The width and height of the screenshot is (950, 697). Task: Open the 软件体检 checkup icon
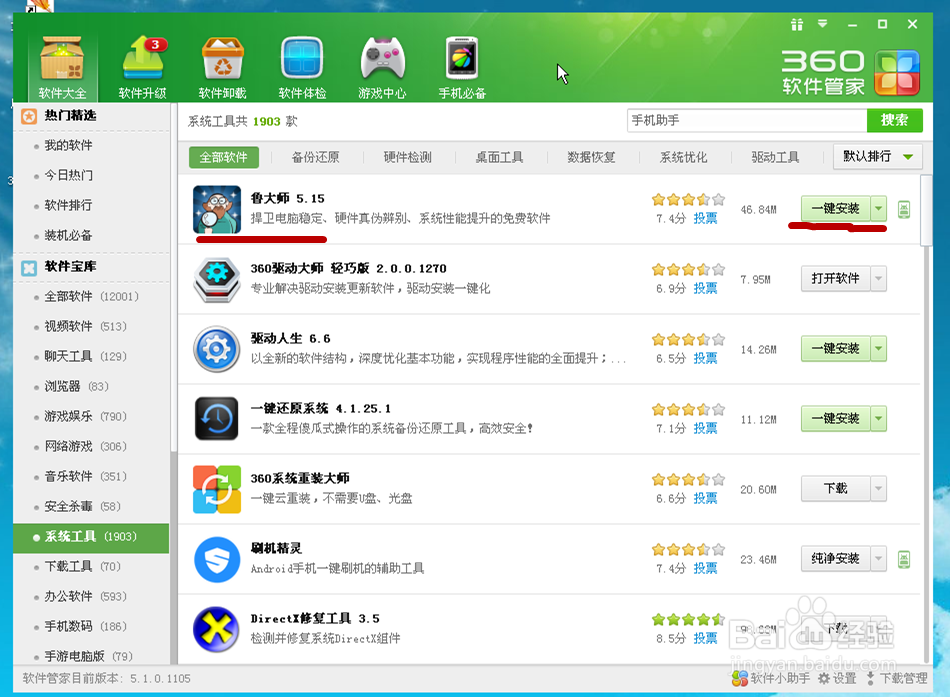pyautogui.click(x=302, y=65)
